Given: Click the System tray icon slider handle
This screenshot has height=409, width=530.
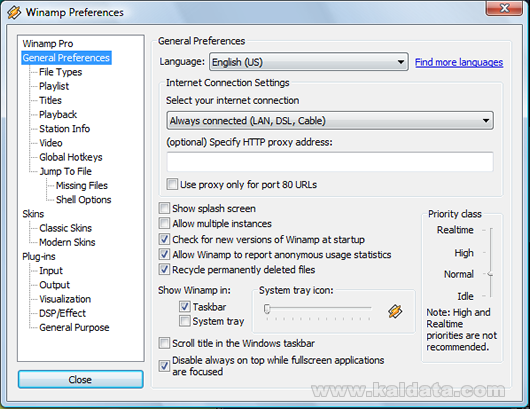Looking at the screenshot, I should [x=267, y=309].
